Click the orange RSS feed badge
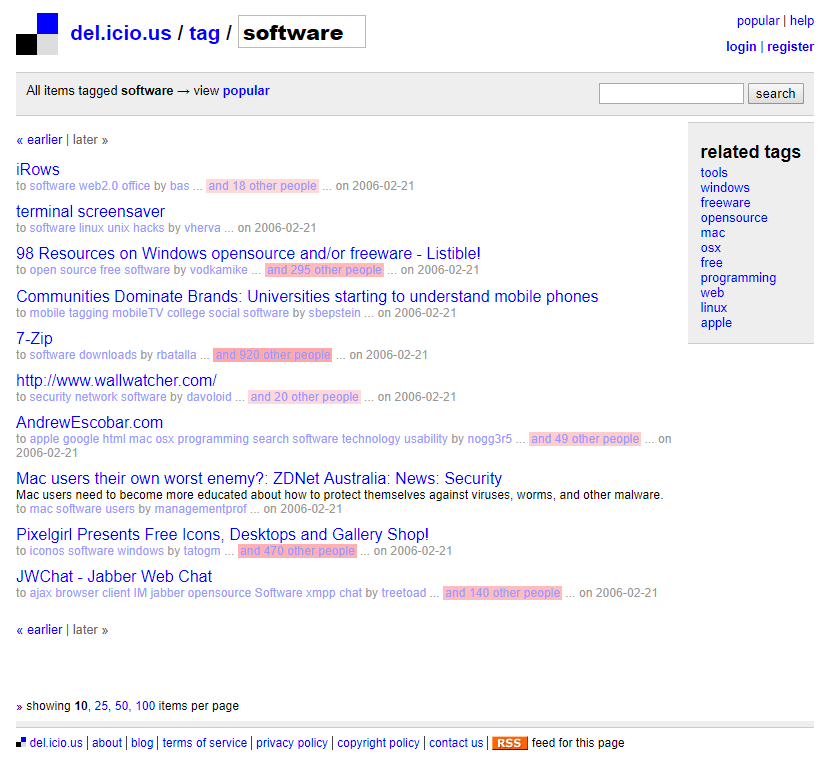The width and height of the screenshot is (830, 760). 509,743
